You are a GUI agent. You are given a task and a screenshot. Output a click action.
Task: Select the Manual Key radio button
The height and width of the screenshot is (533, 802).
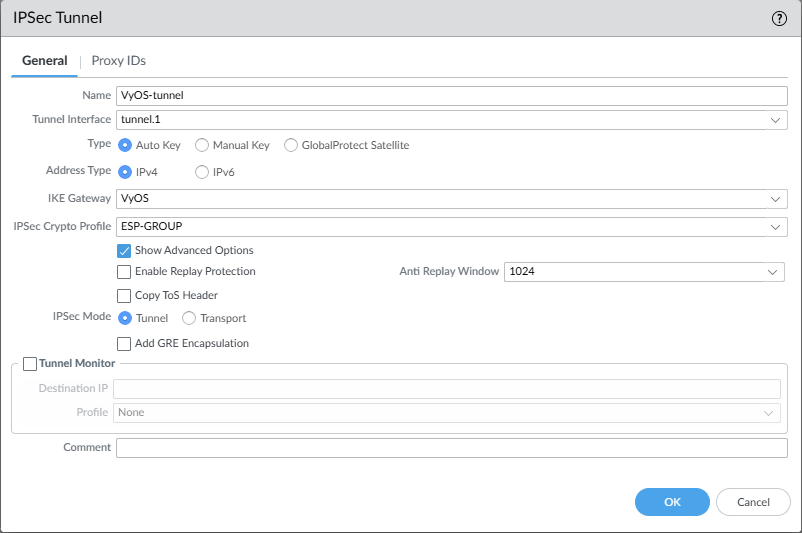tap(202, 145)
